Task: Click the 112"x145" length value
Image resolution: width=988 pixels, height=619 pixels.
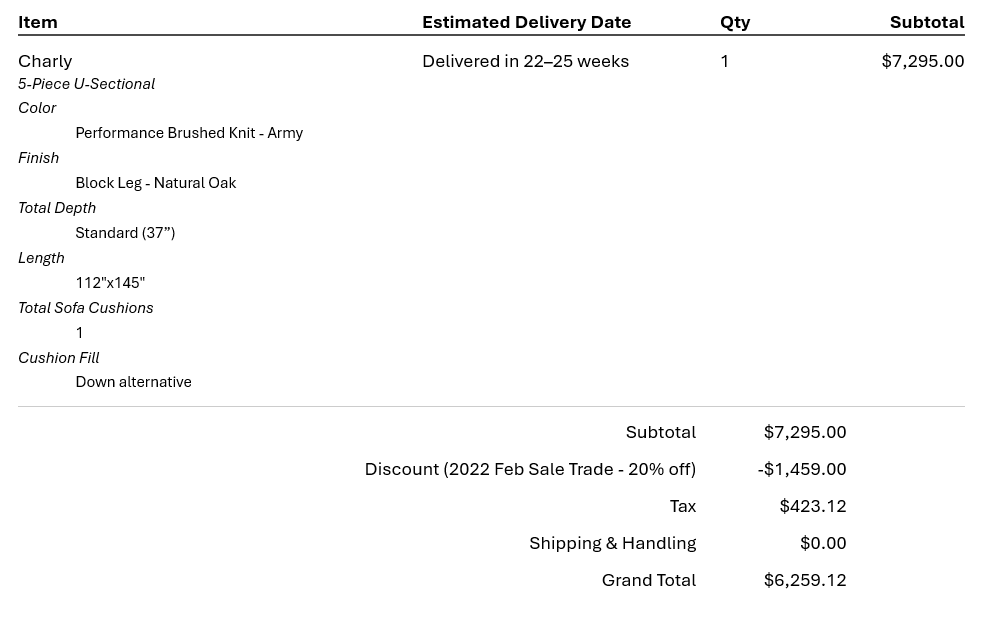Action: (x=110, y=282)
